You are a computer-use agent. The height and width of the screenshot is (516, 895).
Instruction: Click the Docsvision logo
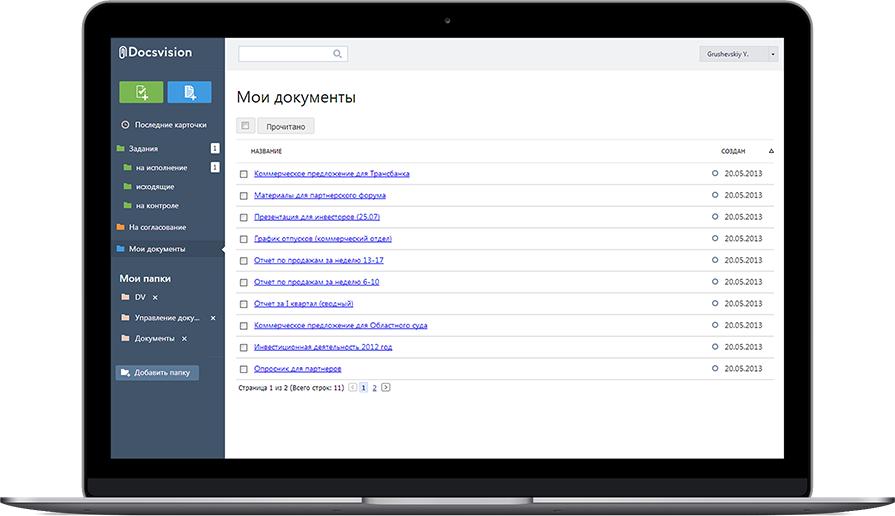[155, 53]
